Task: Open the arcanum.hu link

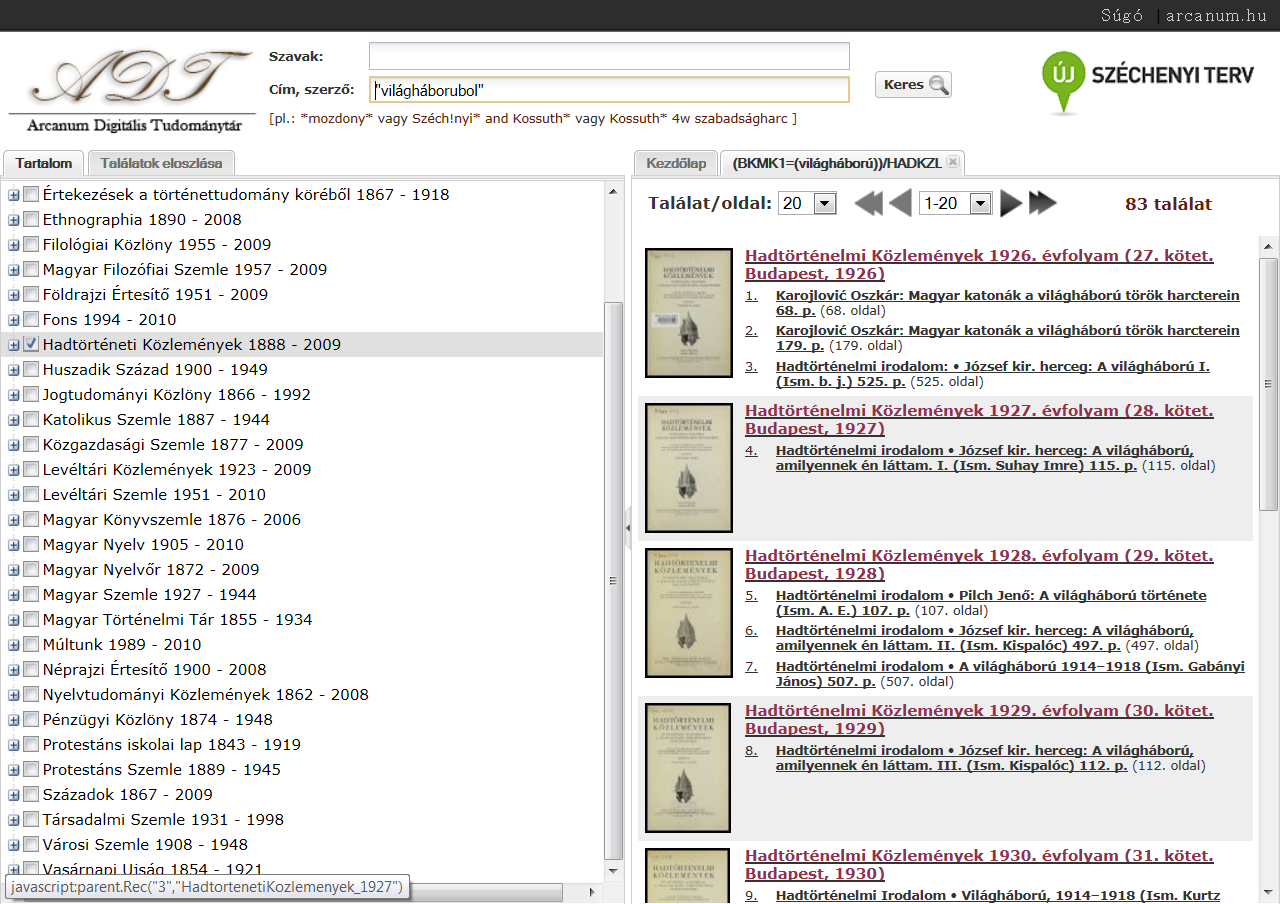Action: click(1216, 15)
